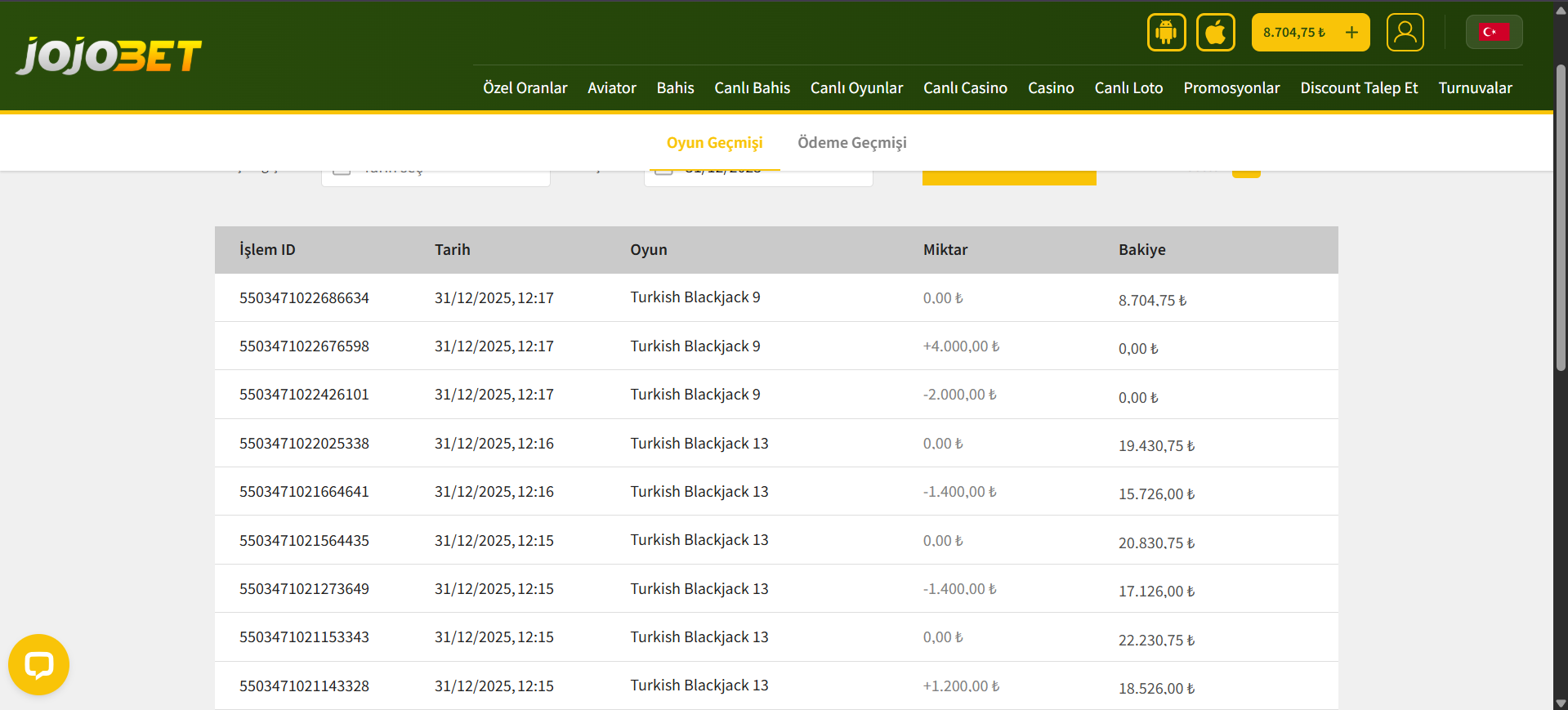
Task: Go to Canlı Casino
Action: [965, 87]
